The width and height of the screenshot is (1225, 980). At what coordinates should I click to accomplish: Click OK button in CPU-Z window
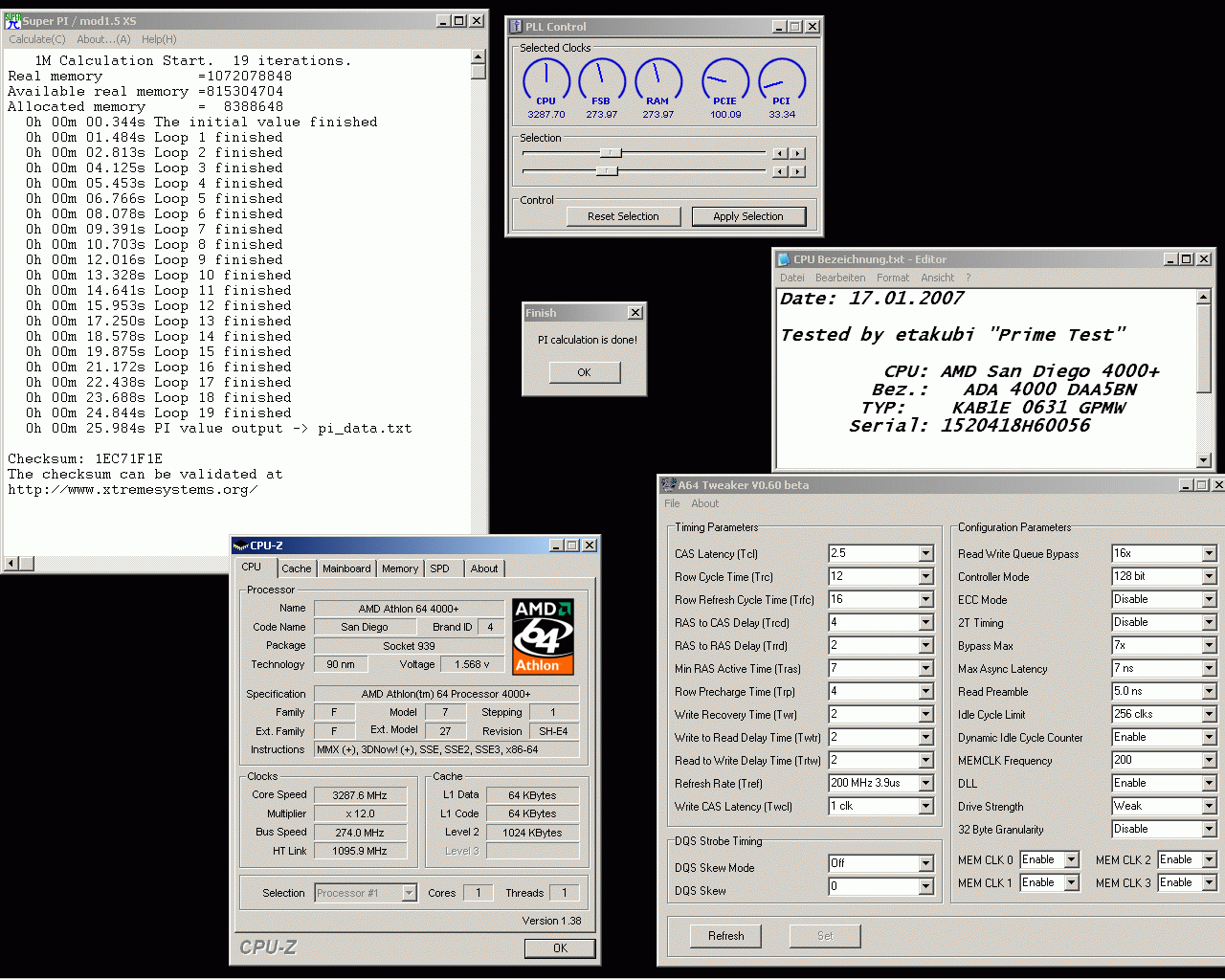click(x=560, y=948)
